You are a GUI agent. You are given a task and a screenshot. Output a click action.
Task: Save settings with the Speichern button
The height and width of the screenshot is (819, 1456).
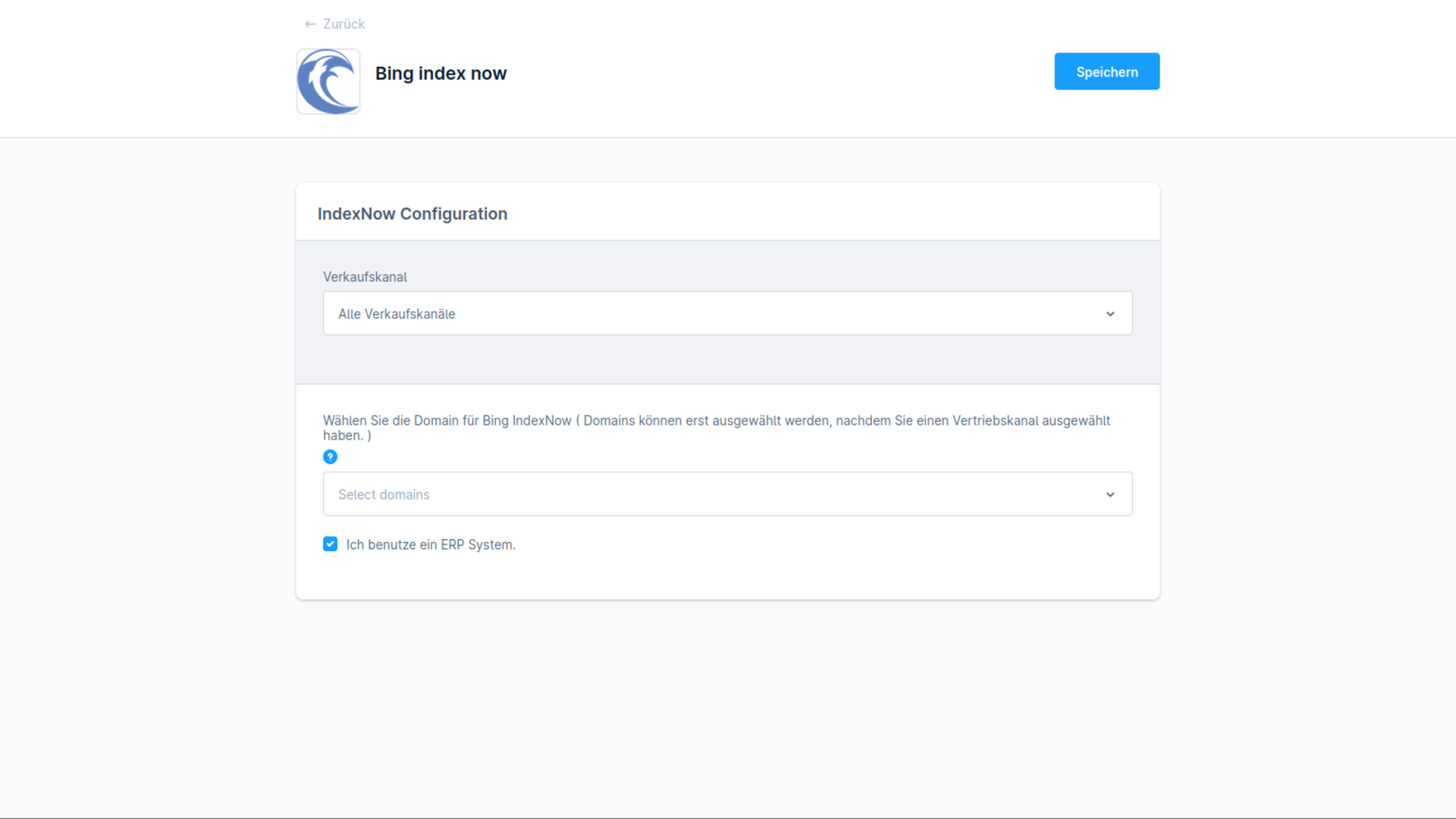[1106, 72]
